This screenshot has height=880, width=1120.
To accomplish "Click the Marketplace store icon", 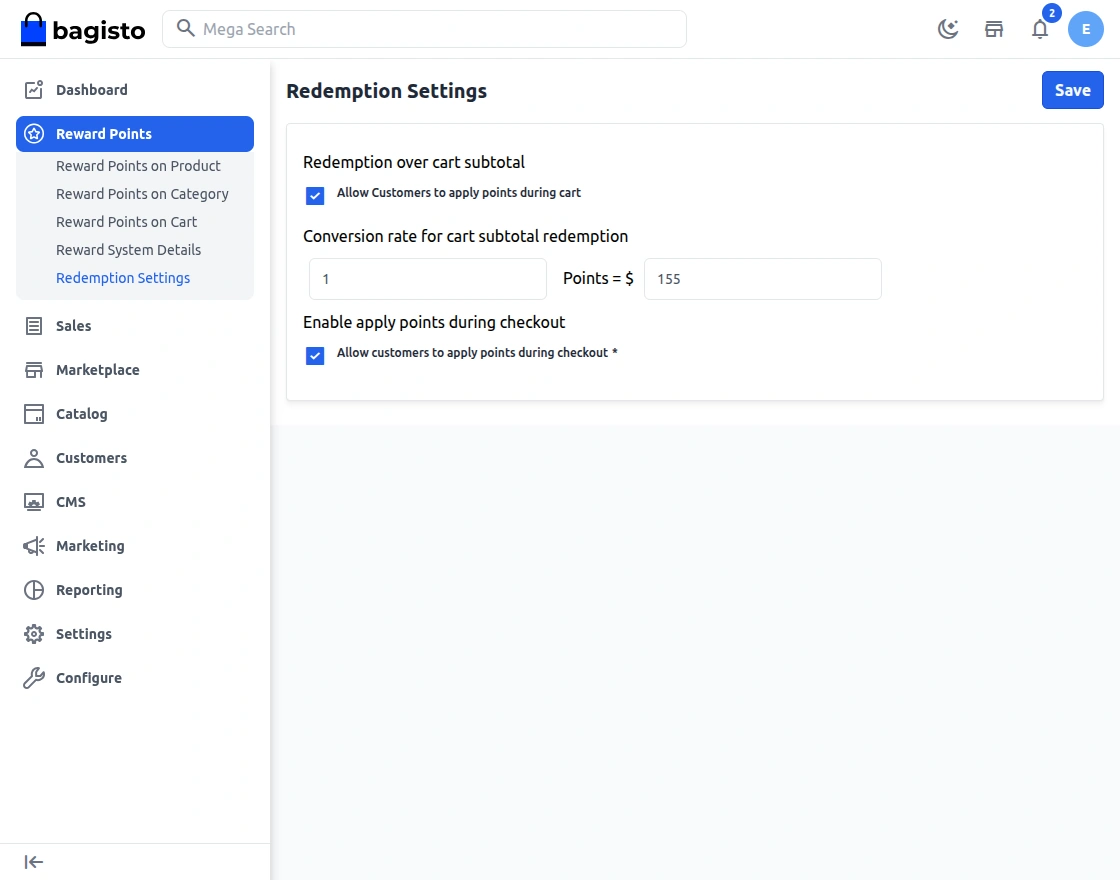I will [x=34, y=370].
